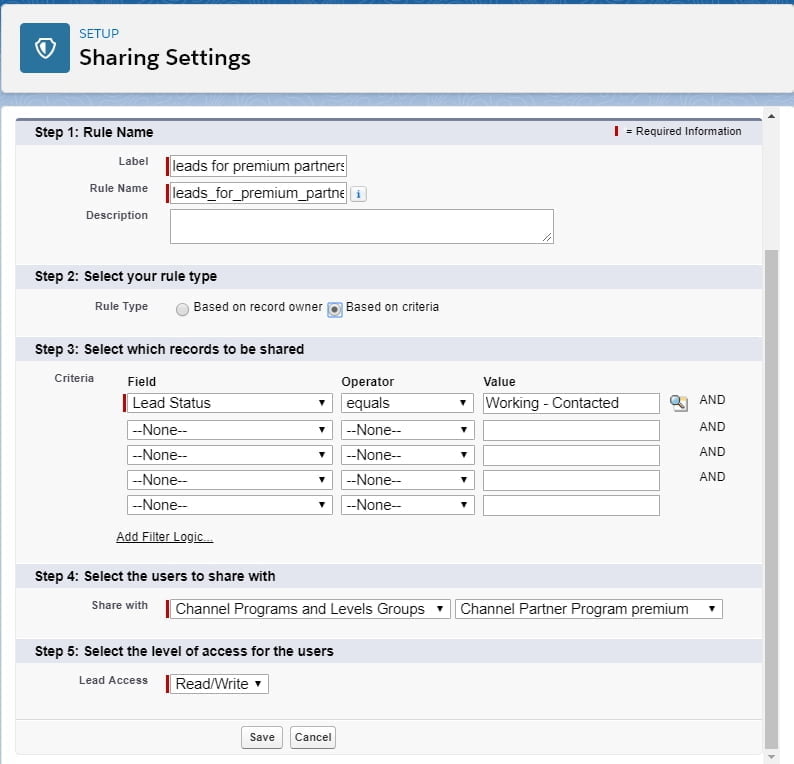Click the SETUP breadcrumb text
Screen dimensions: 794x764
click(x=99, y=33)
